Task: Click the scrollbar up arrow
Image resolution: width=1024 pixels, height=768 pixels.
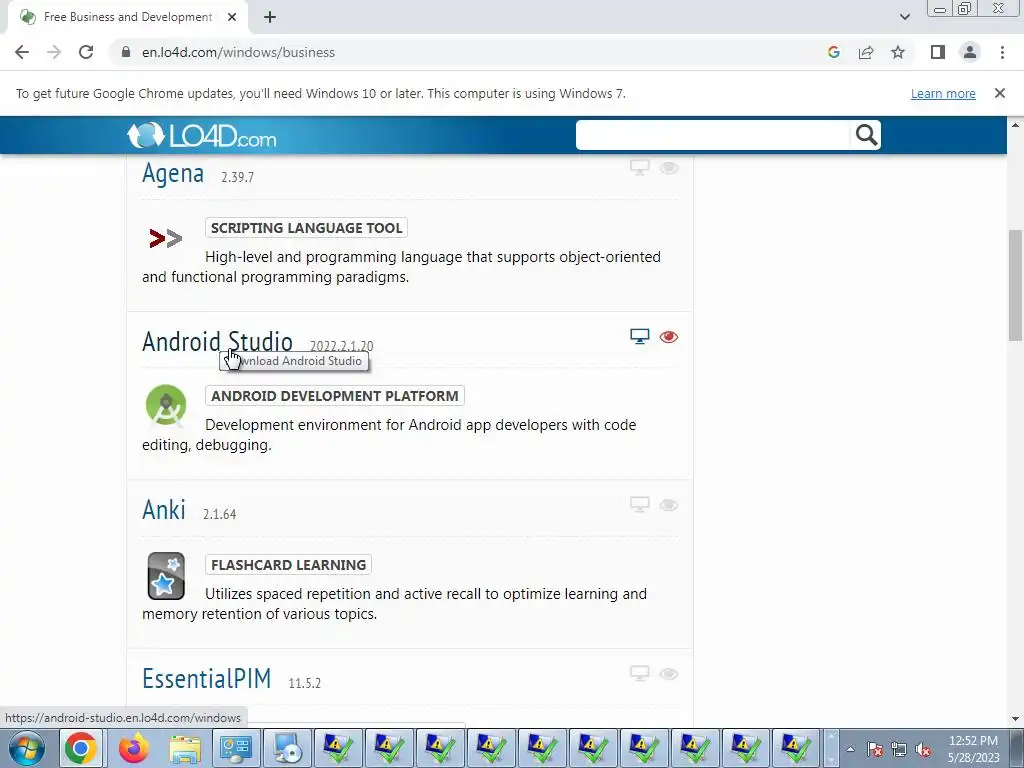Action: tap(1015, 124)
